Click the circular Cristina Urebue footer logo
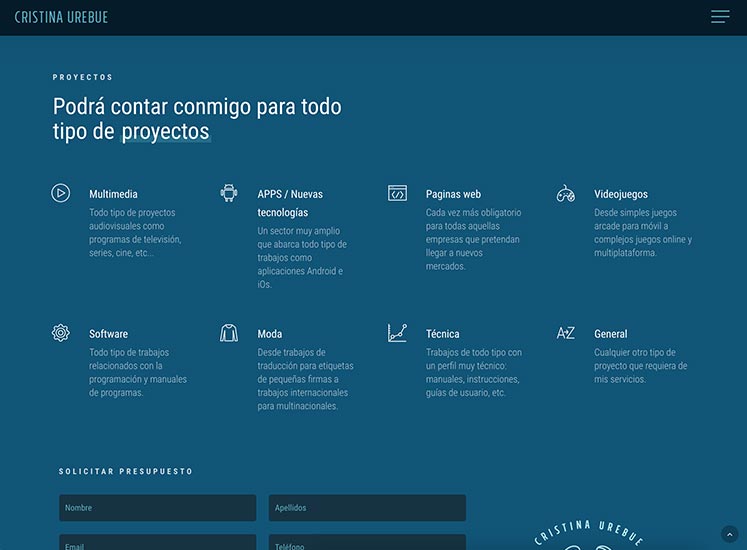The width and height of the screenshot is (747, 550). click(x=588, y=535)
